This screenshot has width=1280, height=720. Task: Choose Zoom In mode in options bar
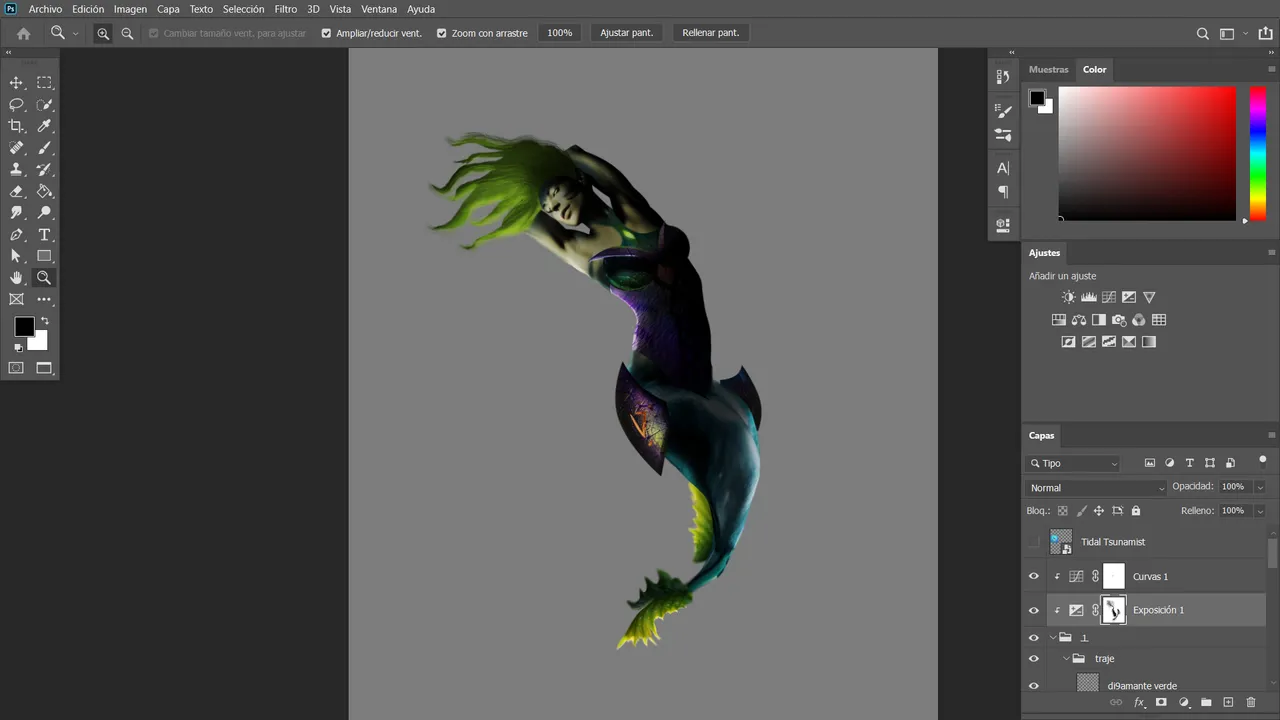tap(103, 33)
